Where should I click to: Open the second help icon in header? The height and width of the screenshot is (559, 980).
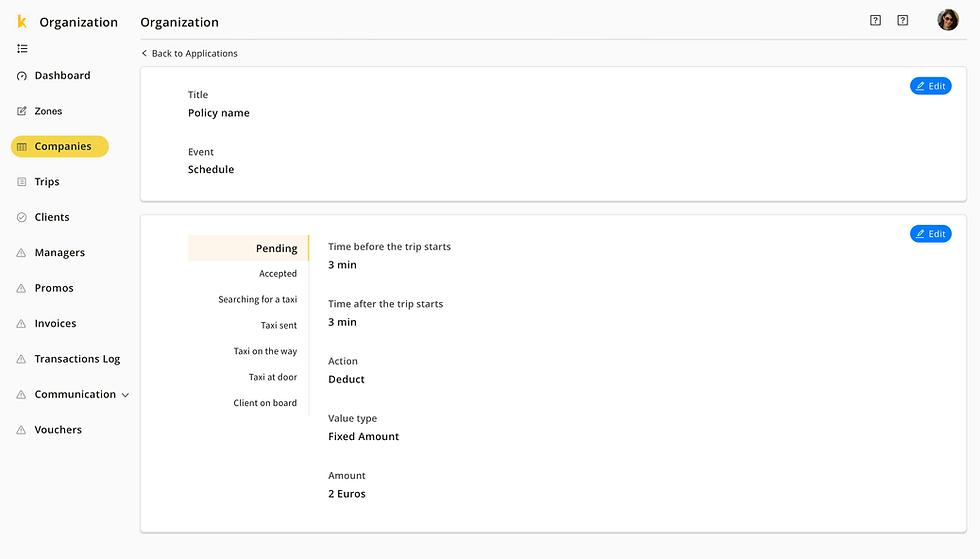[903, 20]
